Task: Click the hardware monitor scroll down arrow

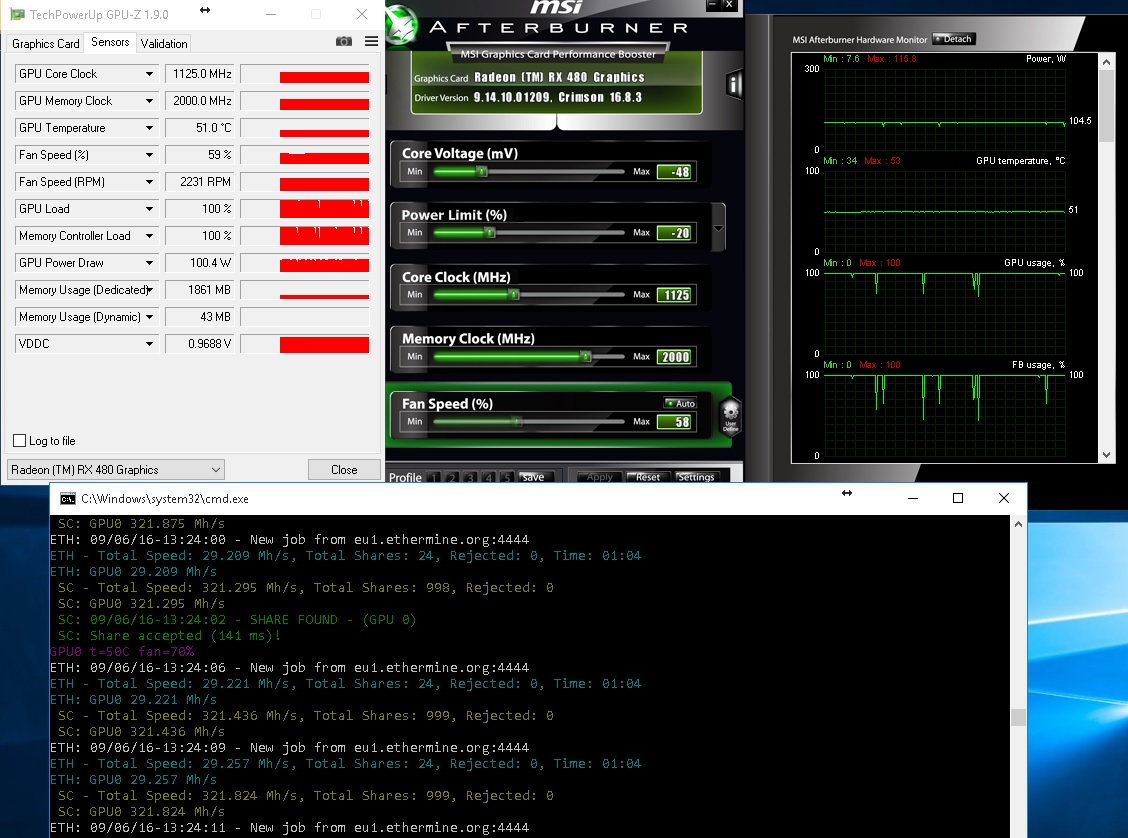Action: pyautogui.click(x=1106, y=455)
